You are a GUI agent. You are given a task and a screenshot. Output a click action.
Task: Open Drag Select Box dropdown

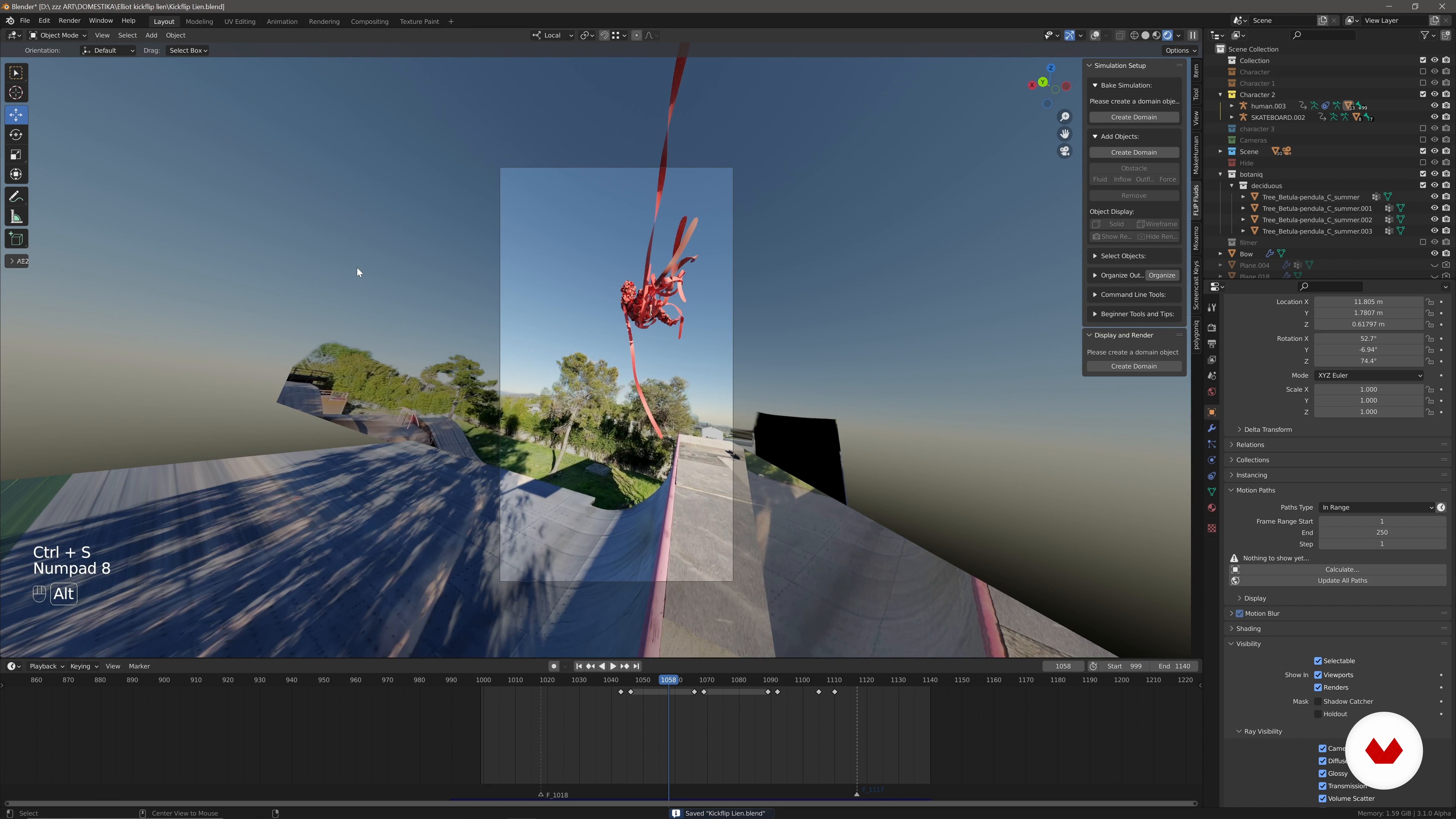click(188, 50)
